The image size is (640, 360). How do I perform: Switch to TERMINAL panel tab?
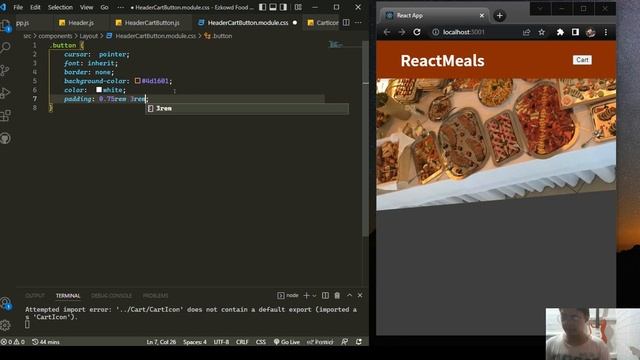[68, 296]
